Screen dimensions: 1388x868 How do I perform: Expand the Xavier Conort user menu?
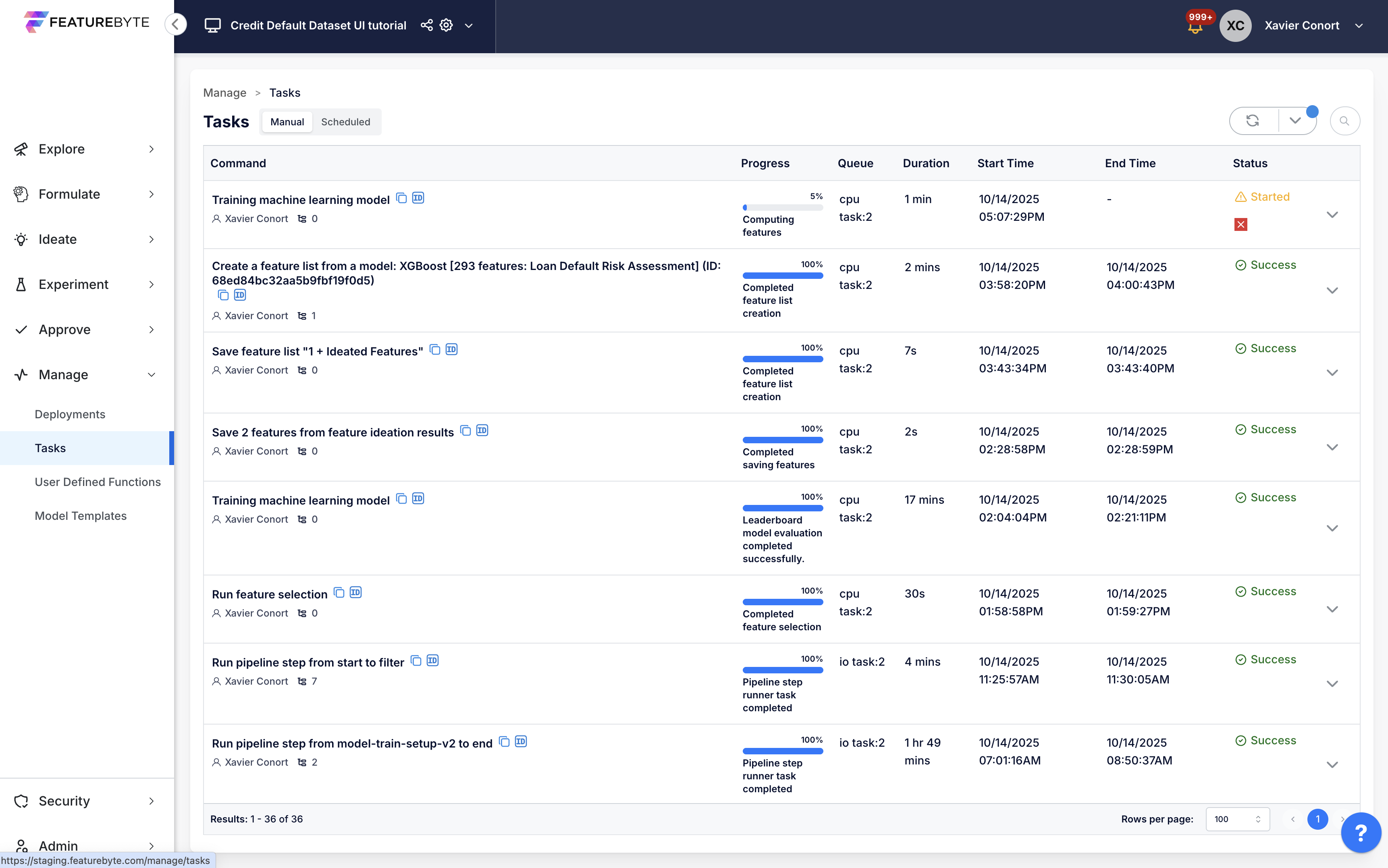tap(1359, 26)
